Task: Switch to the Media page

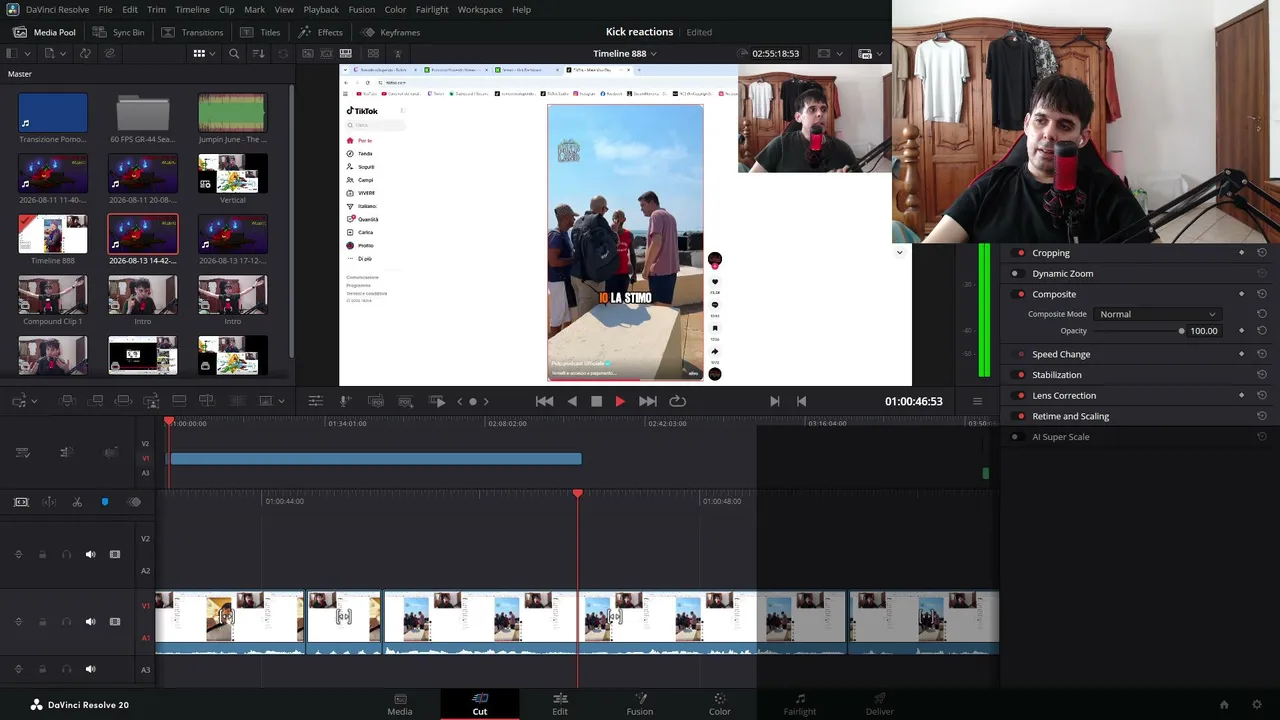Action: pos(400,704)
